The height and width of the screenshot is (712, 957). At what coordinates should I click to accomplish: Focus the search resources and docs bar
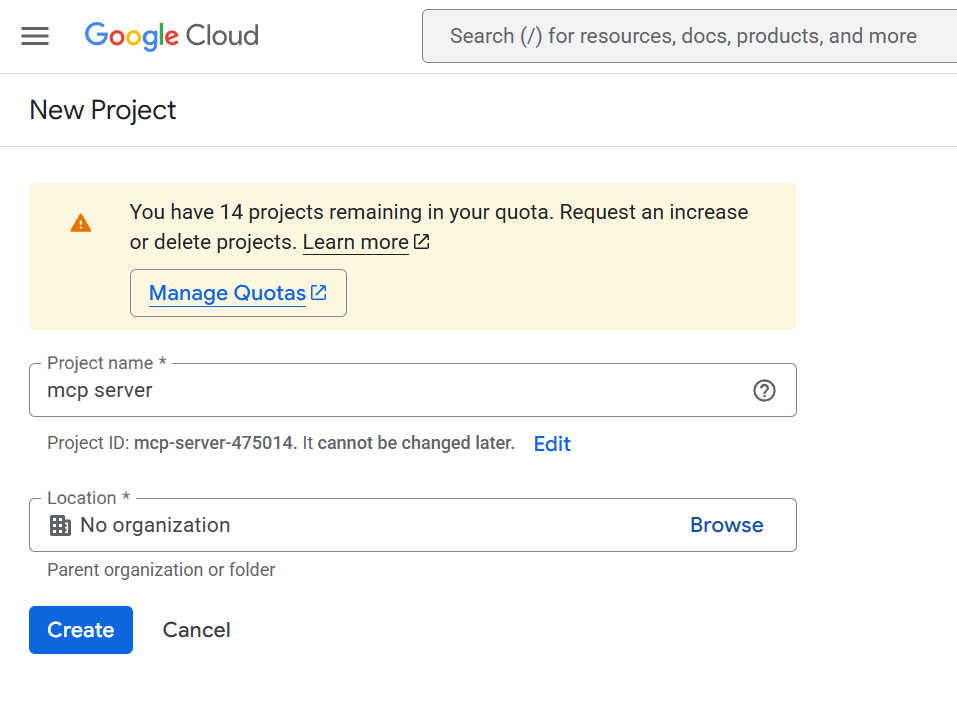(x=690, y=36)
